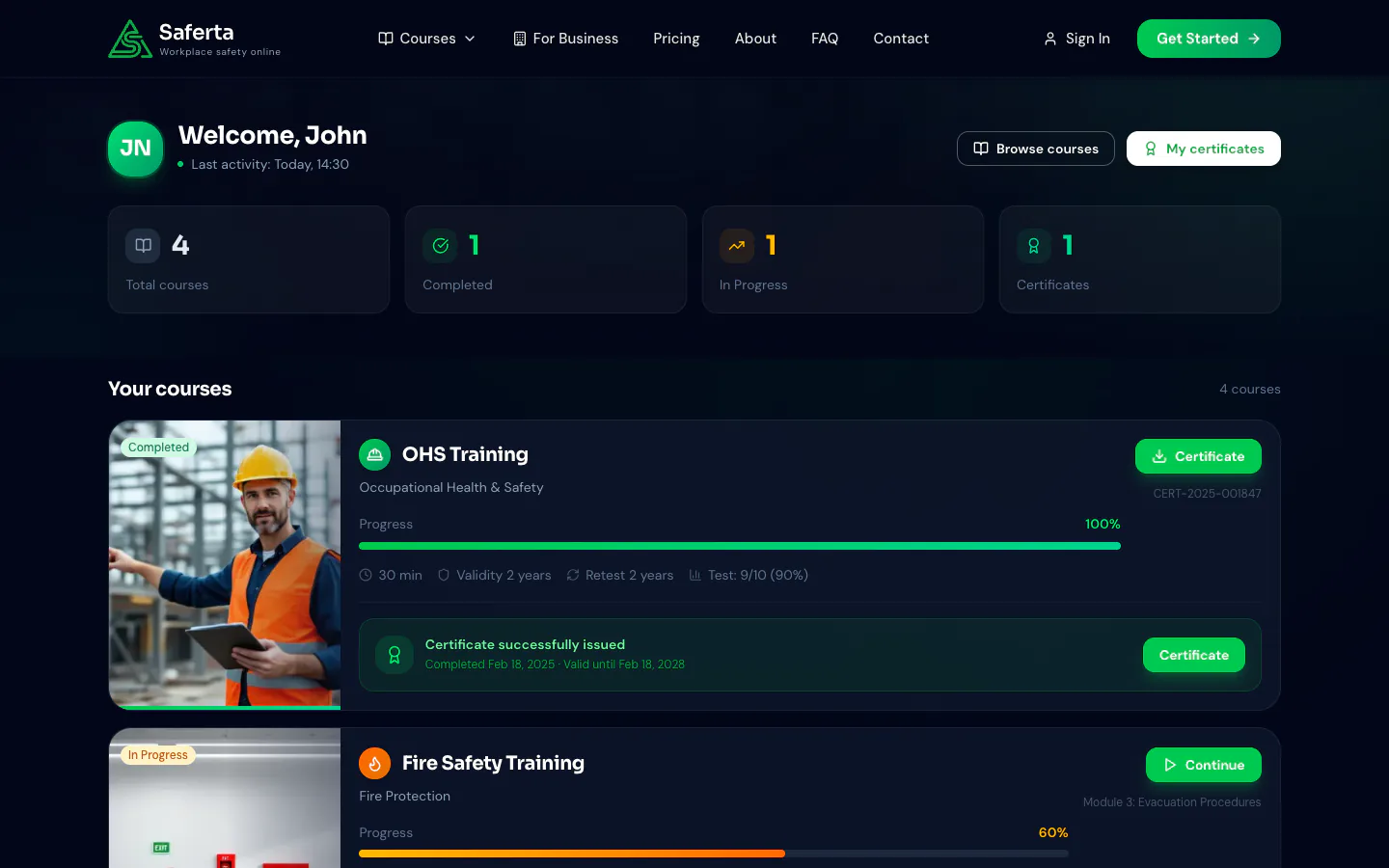Click the Fire Safety flame icon
Image resolution: width=1389 pixels, height=868 pixels.
click(374, 763)
